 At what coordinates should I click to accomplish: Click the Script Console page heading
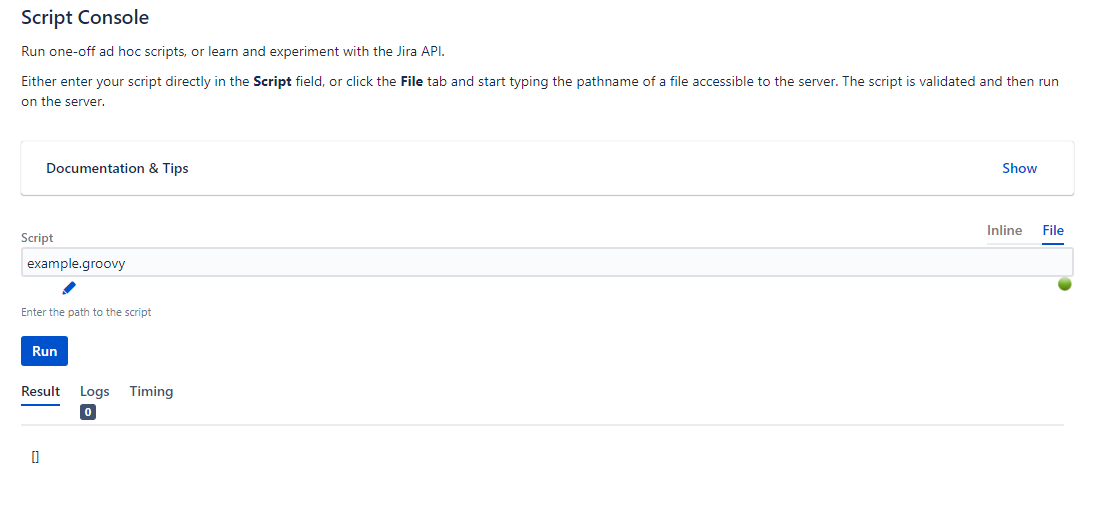point(85,17)
